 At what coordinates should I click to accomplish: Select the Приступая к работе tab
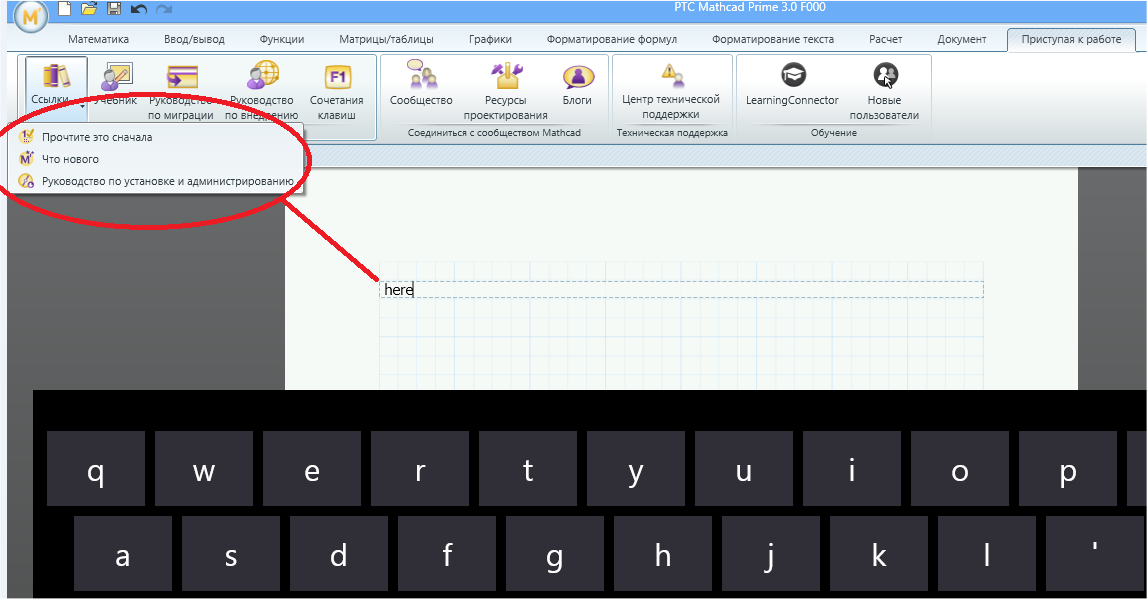pos(1071,39)
